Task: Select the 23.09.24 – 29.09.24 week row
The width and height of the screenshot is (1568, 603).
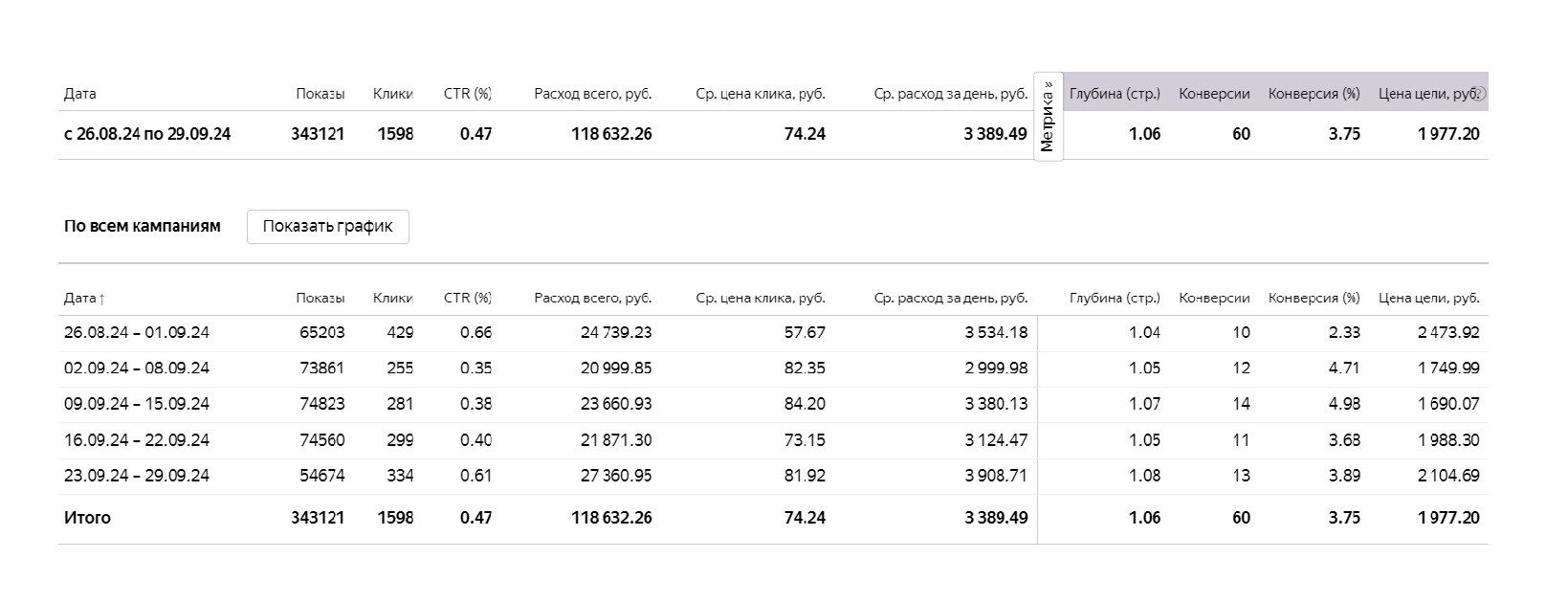Action: (137, 476)
